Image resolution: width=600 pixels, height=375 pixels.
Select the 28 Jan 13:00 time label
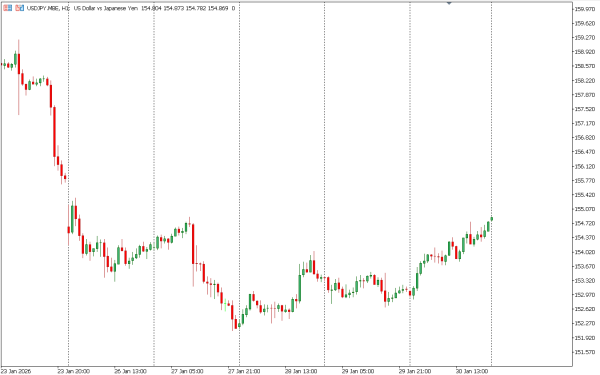(x=301, y=371)
